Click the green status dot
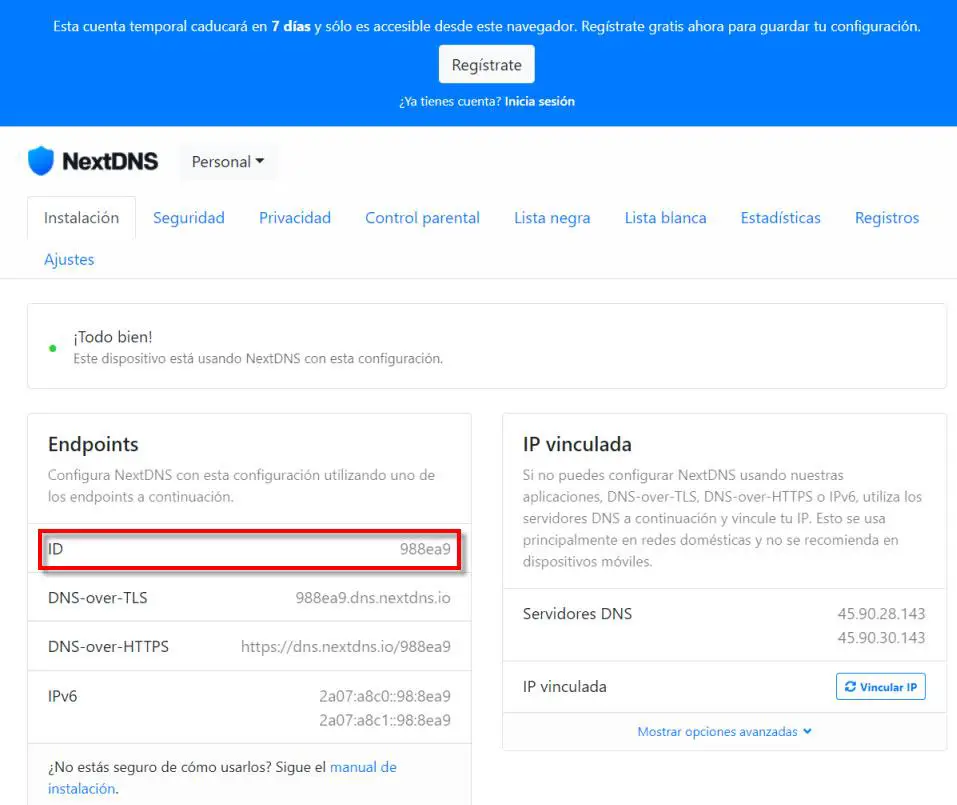The height and width of the screenshot is (805, 957). (52, 348)
